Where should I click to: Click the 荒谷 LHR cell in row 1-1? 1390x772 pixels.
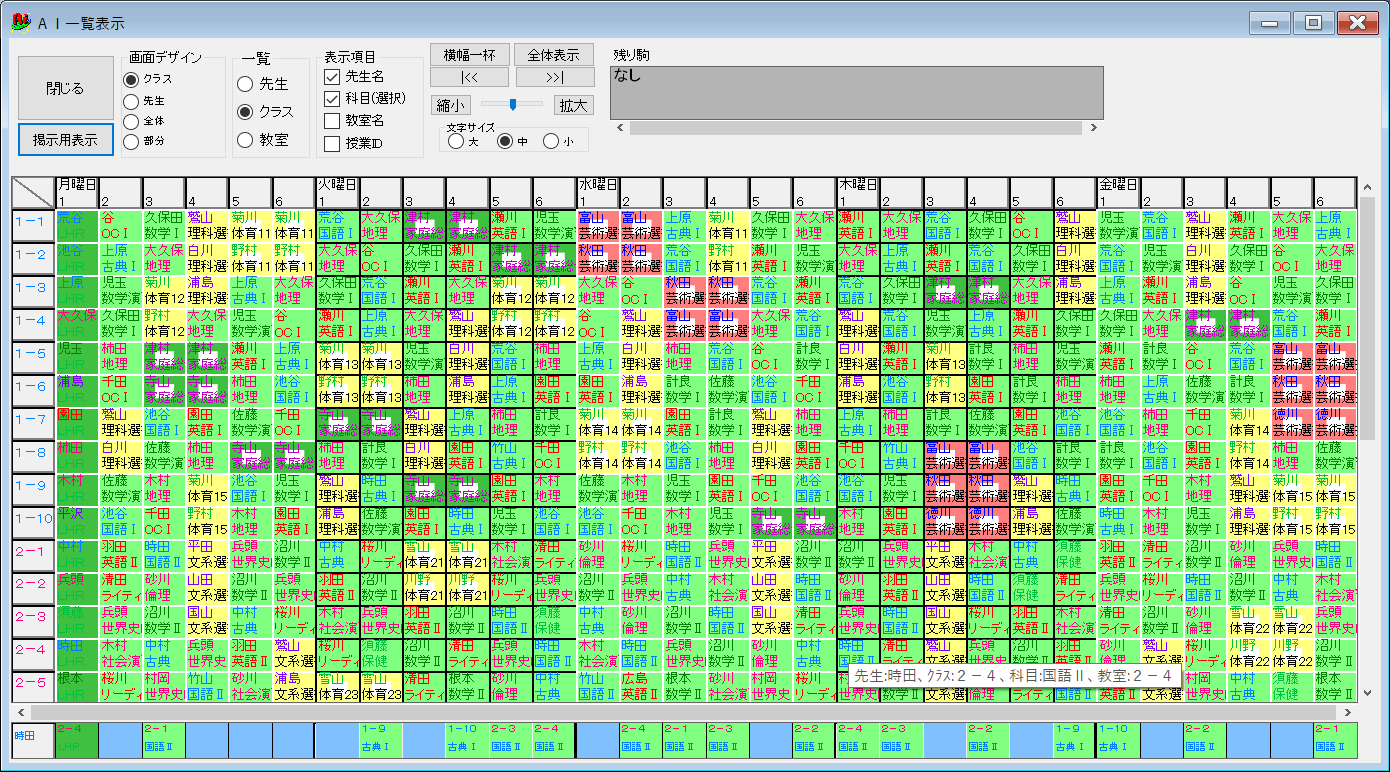[77, 225]
